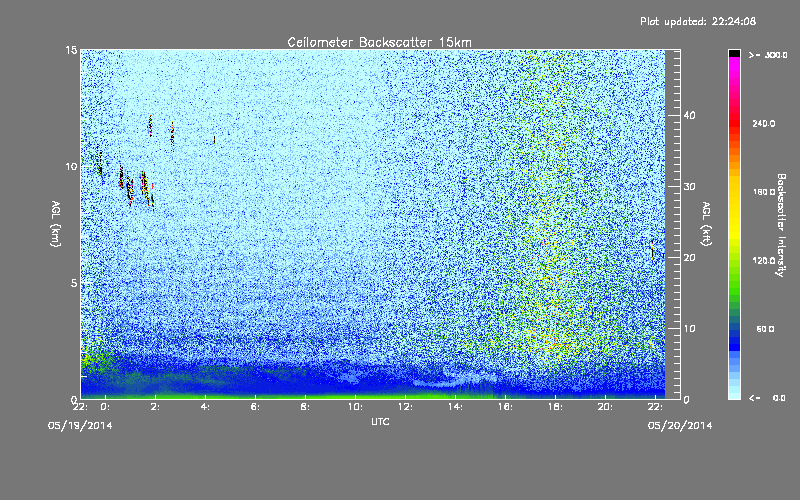Click the "120.0" color bar value
This screenshot has height=500, width=800.
pyautogui.click(x=764, y=260)
